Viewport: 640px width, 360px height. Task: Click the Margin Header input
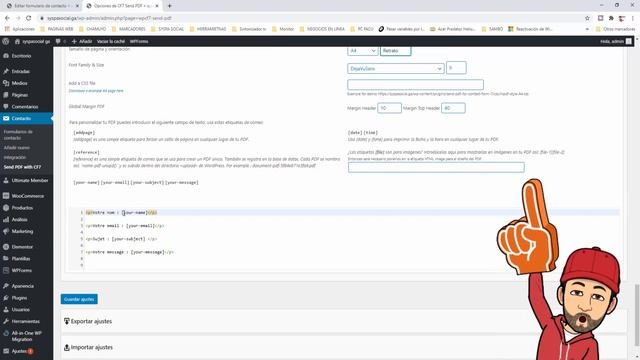coord(389,108)
